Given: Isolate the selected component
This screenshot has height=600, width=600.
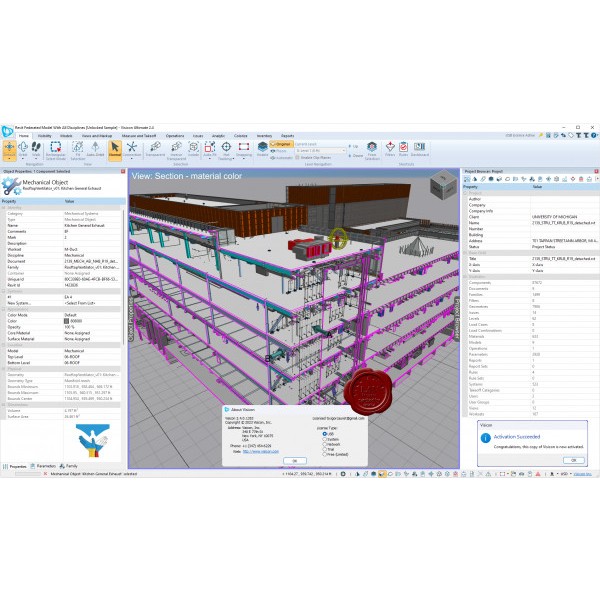Looking at the screenshot, I should (x=193, y=149).
